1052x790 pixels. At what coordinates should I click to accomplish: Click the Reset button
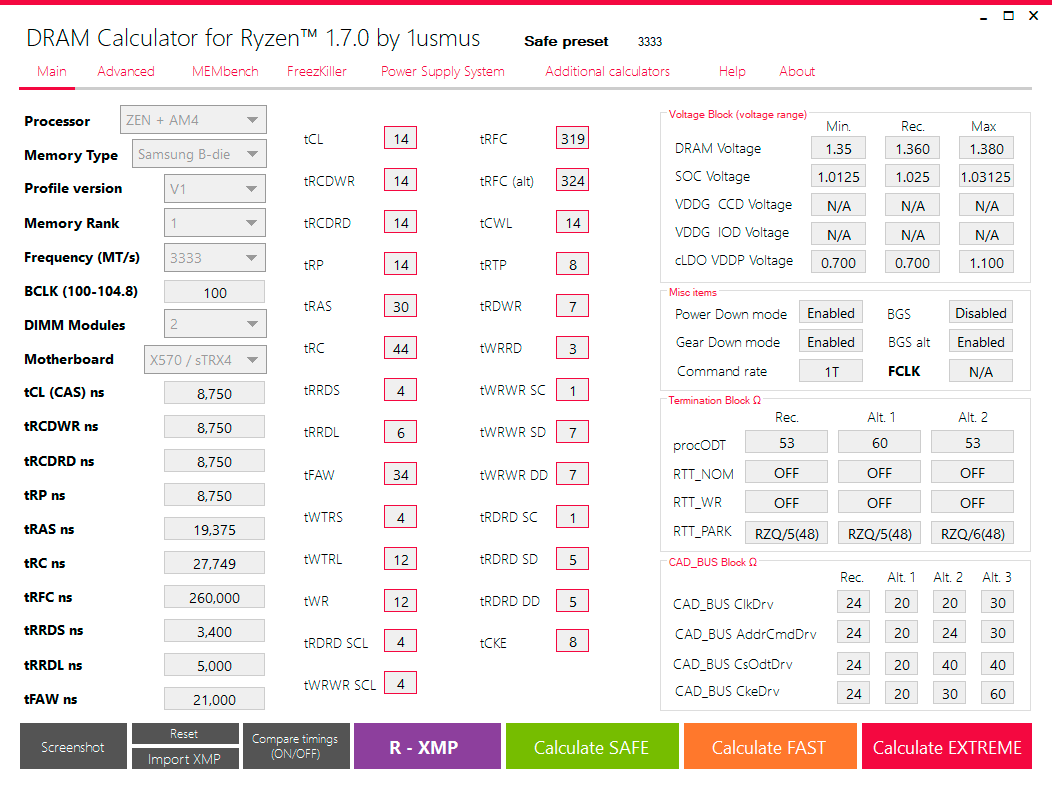pos(185,734)
